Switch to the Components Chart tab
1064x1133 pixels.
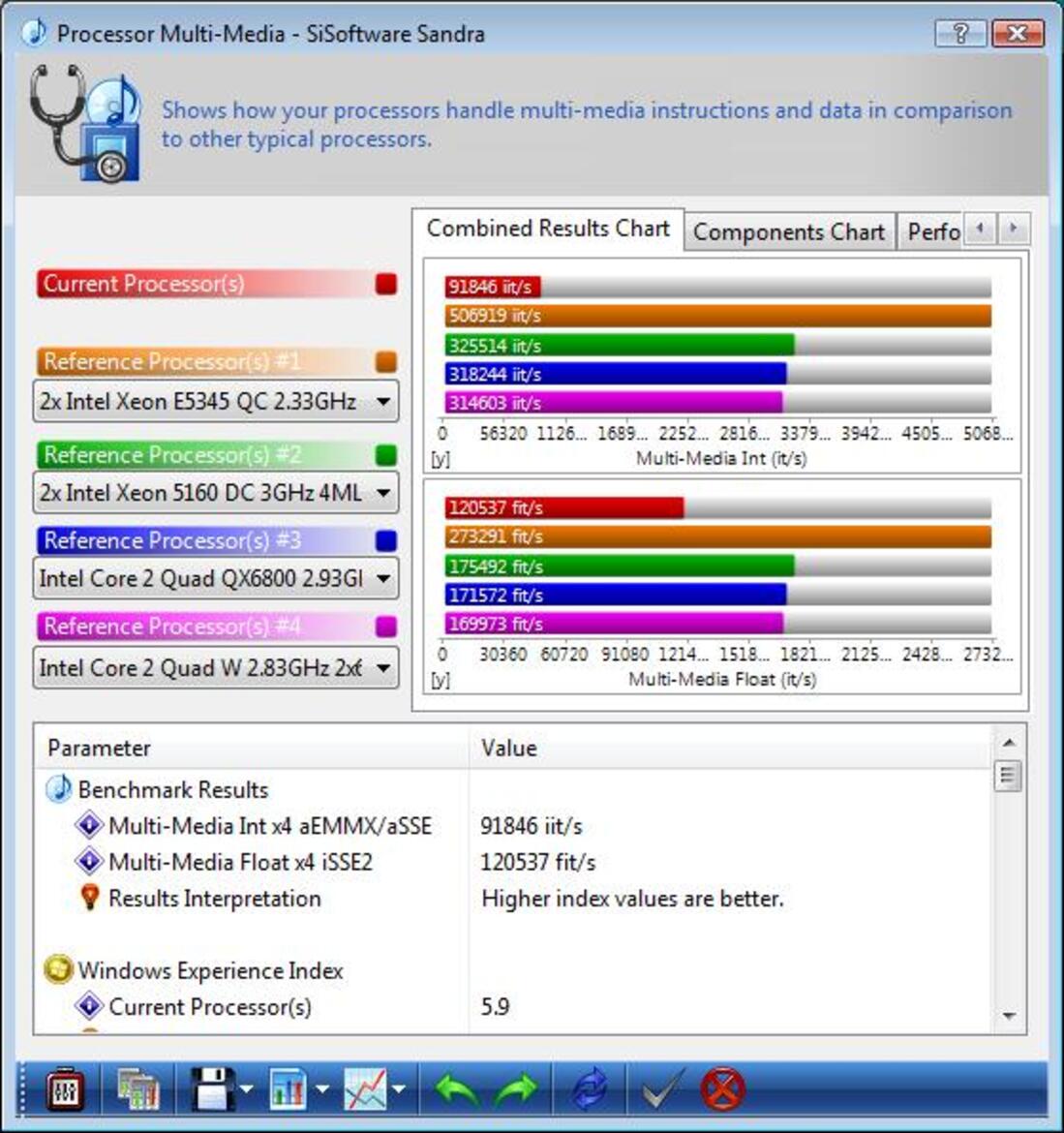coord(789,231)
